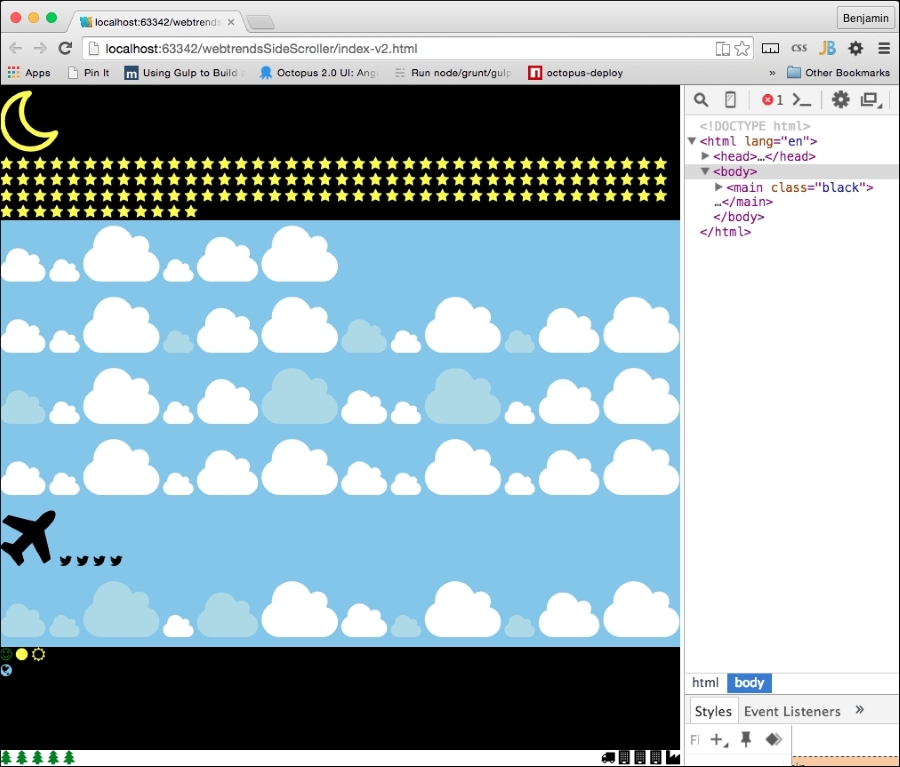Click the html breadcrumb
This screenshot has height=767, width=900.
click(x=706, y=683)
